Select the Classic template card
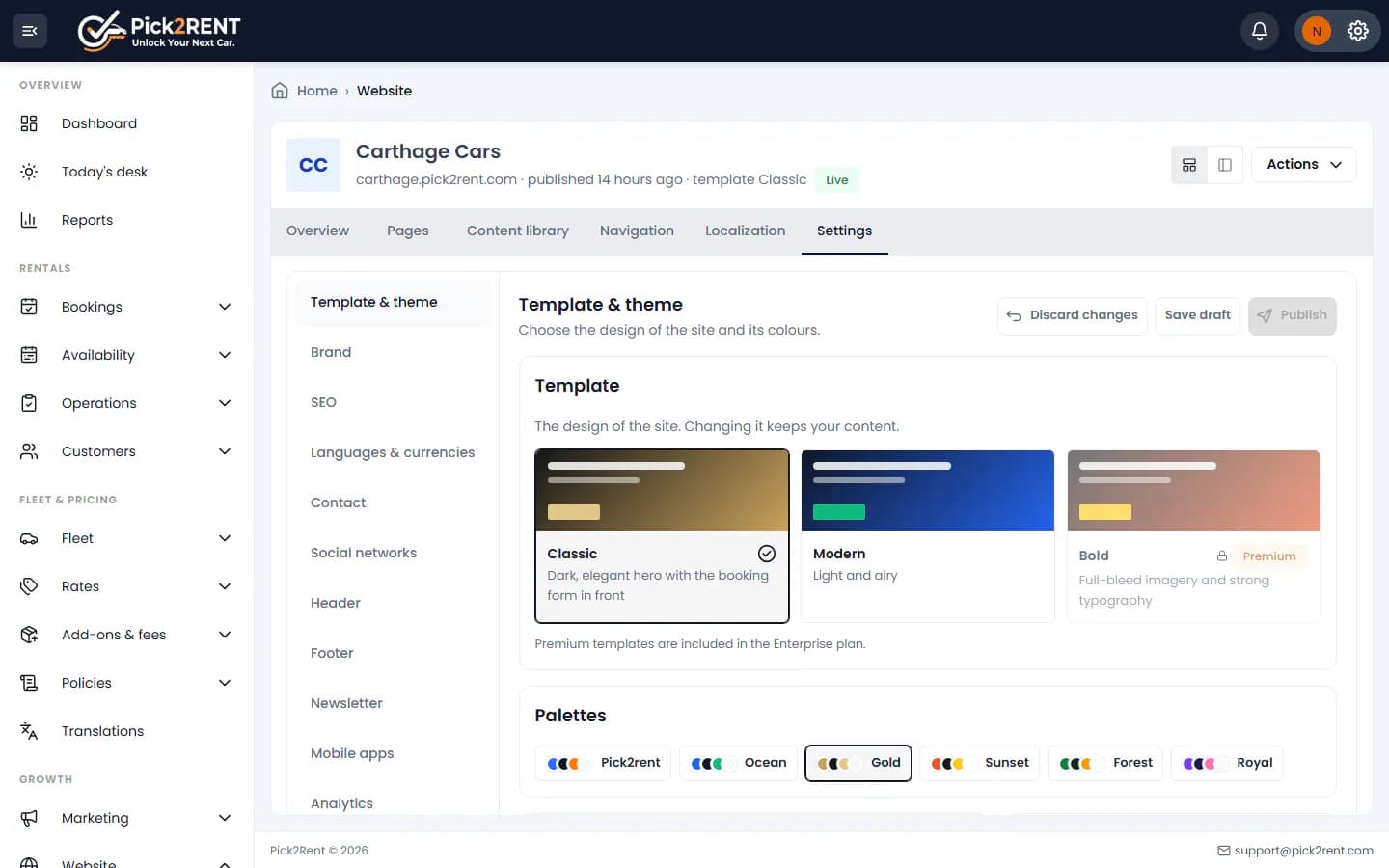The image size is (1389, 868). [662, 536]
